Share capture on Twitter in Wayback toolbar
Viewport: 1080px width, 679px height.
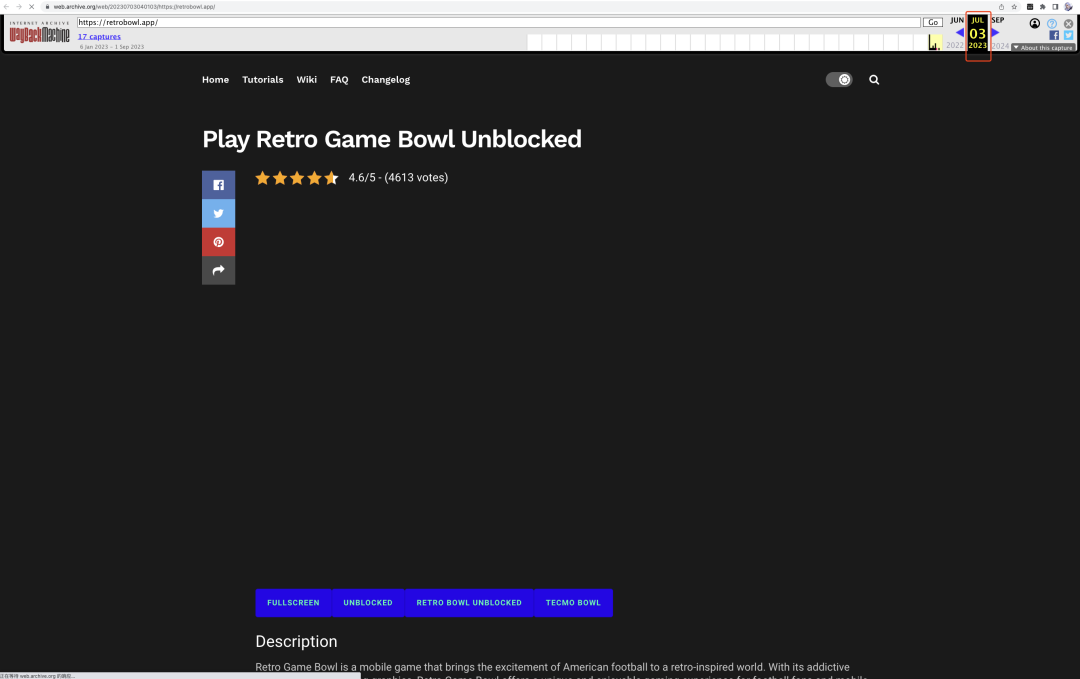[x=1068, y=35]
